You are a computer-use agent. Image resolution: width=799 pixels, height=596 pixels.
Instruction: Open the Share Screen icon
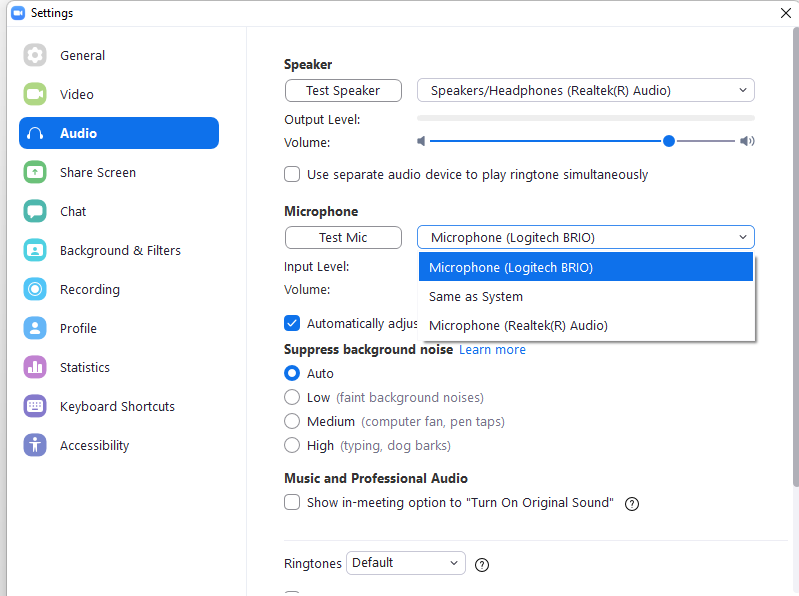[35, 172]
